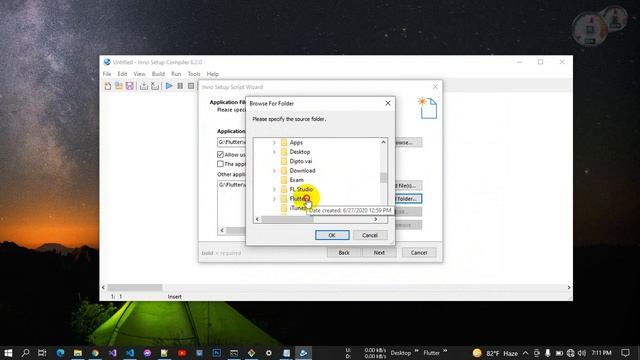Viewport: 640px width, 360px height.
Task: Select the FL Studio folder
Action: pos(301,189)
